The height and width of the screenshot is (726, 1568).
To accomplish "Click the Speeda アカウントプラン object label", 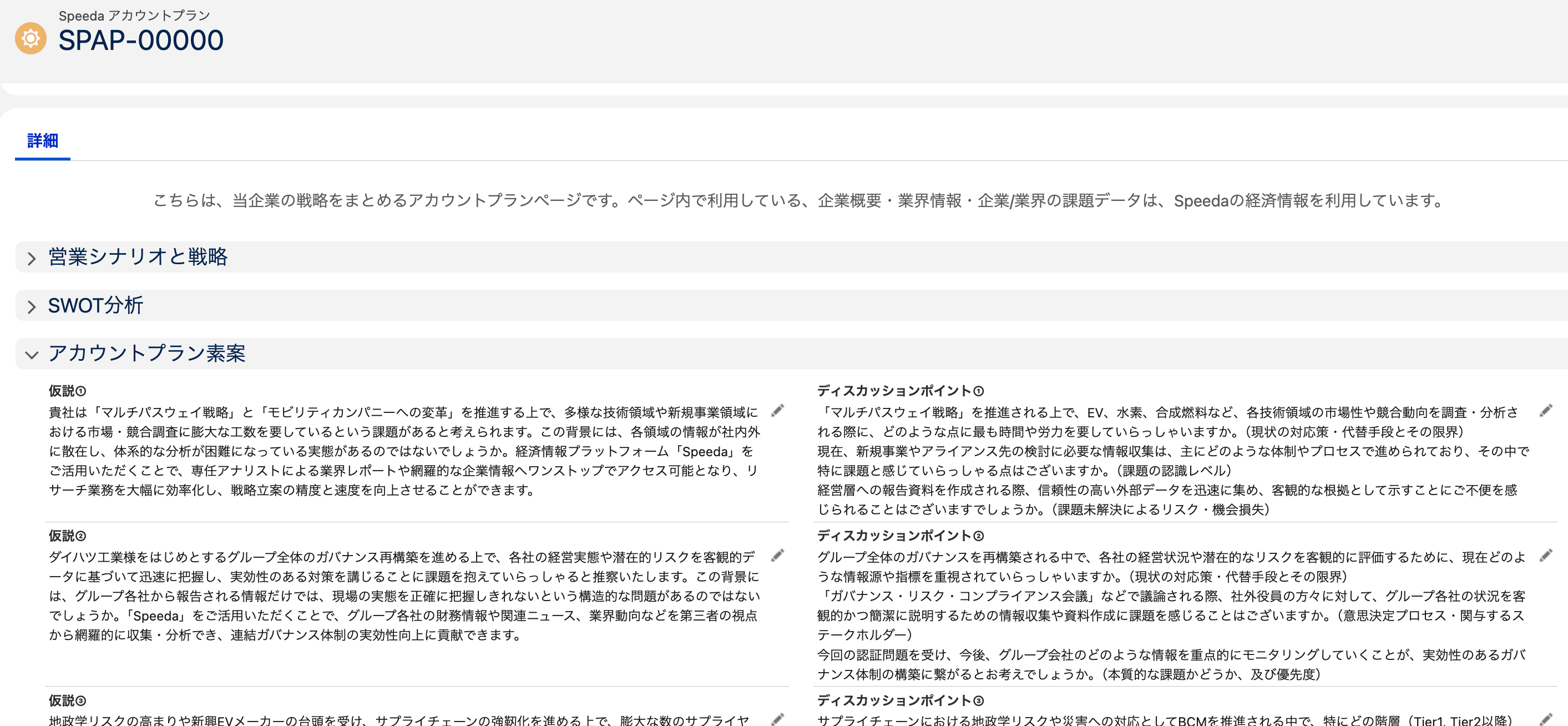I will 134,15.
